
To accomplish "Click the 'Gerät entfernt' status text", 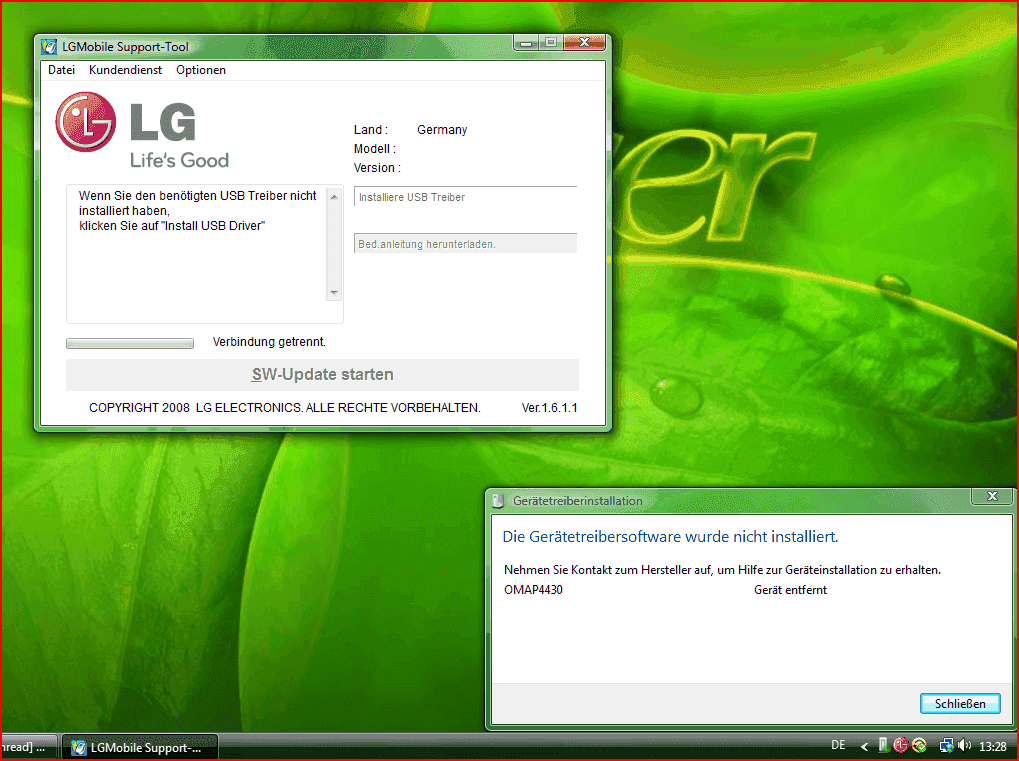I will (x=790, y=590).
